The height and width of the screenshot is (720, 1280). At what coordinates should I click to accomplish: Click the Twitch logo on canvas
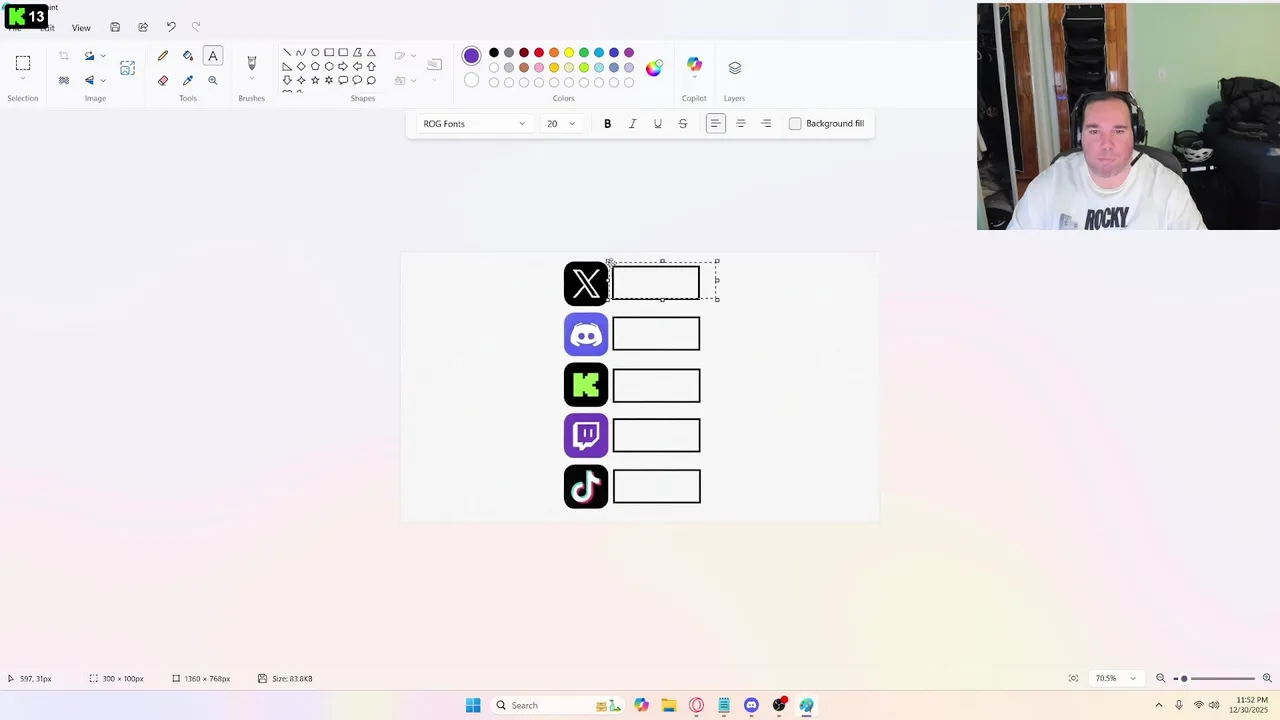(586, 435)
